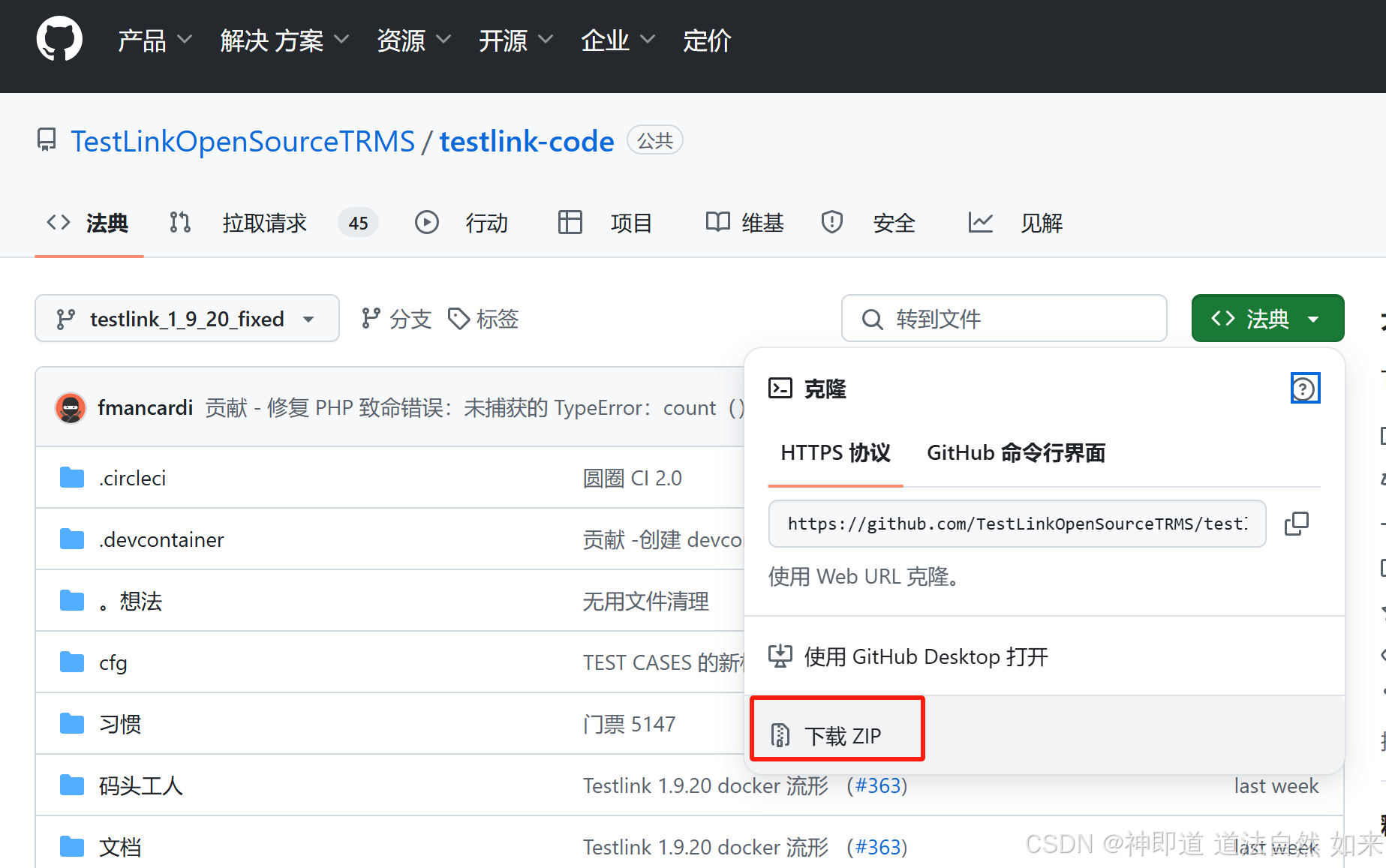Screen dimensions: 1386x868
Task: Open the 安全 security tab
Action: [x=894, y=223]
